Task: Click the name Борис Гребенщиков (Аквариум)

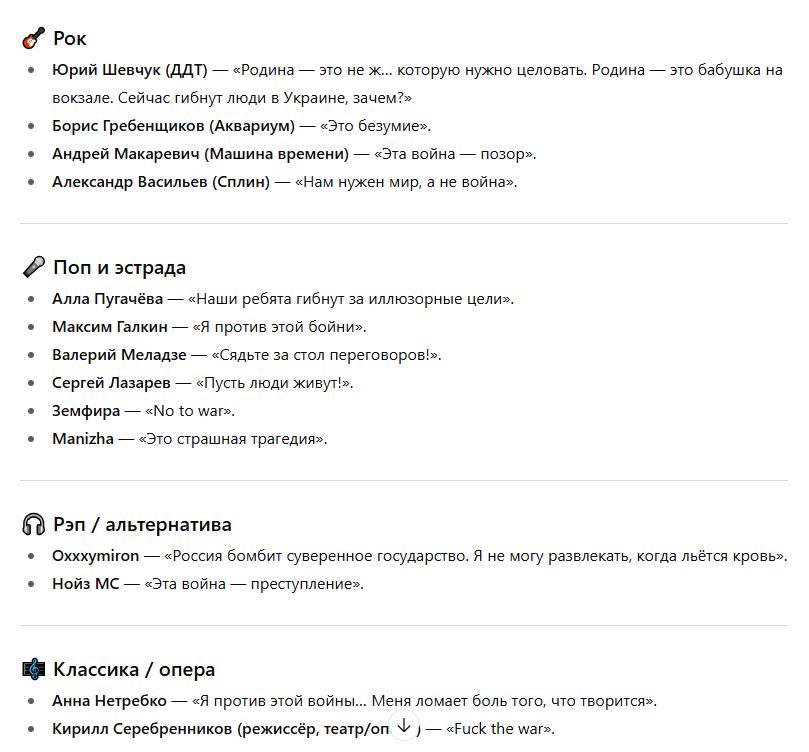Action: click(x=173, y=126)
